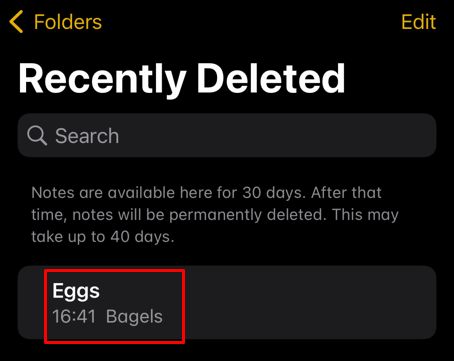Open the deleted Eggs note

pyautogui.click(x=227, y=302)
